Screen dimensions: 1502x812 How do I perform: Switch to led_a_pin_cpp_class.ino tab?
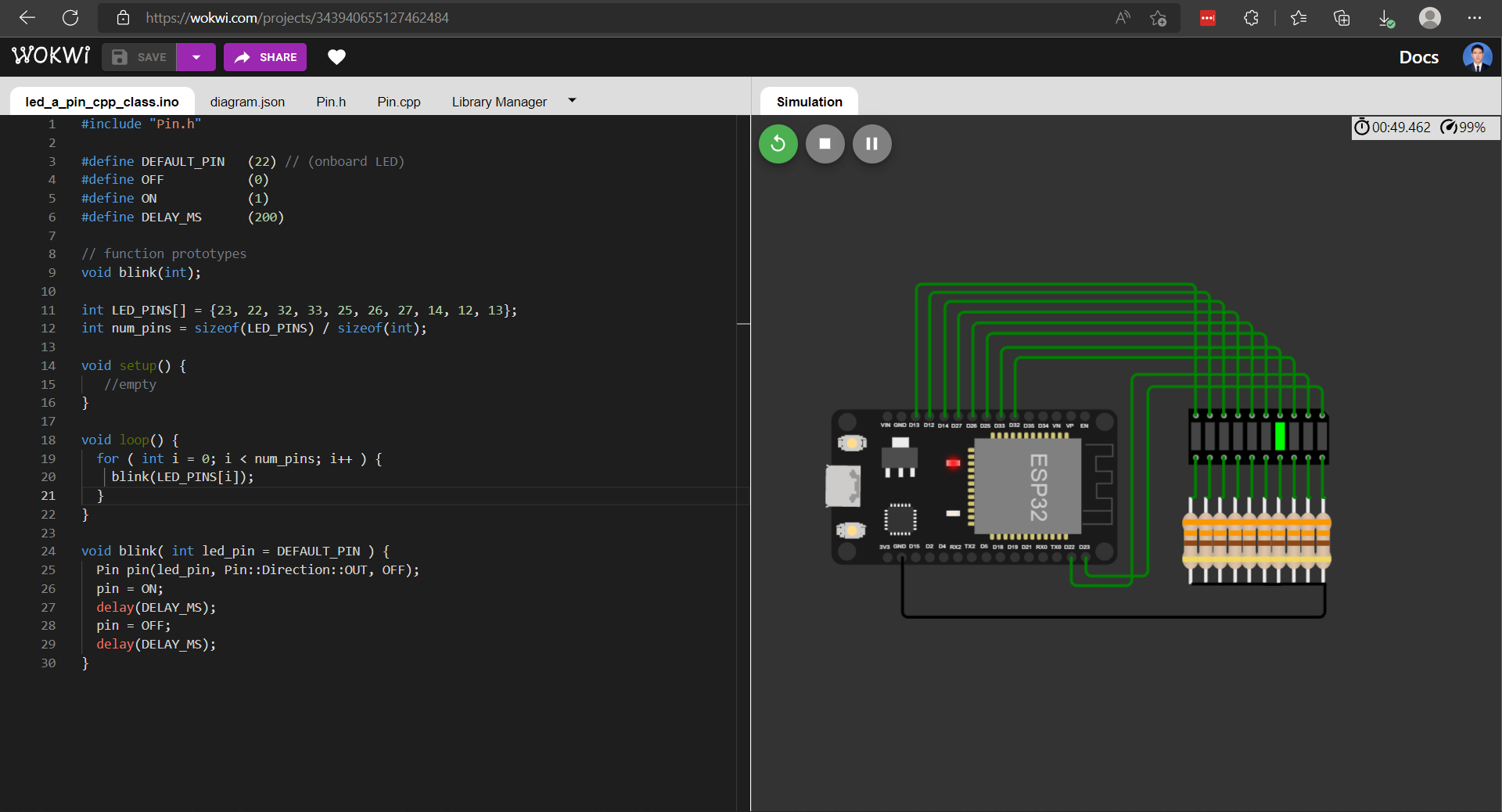[x=102, y=102]
